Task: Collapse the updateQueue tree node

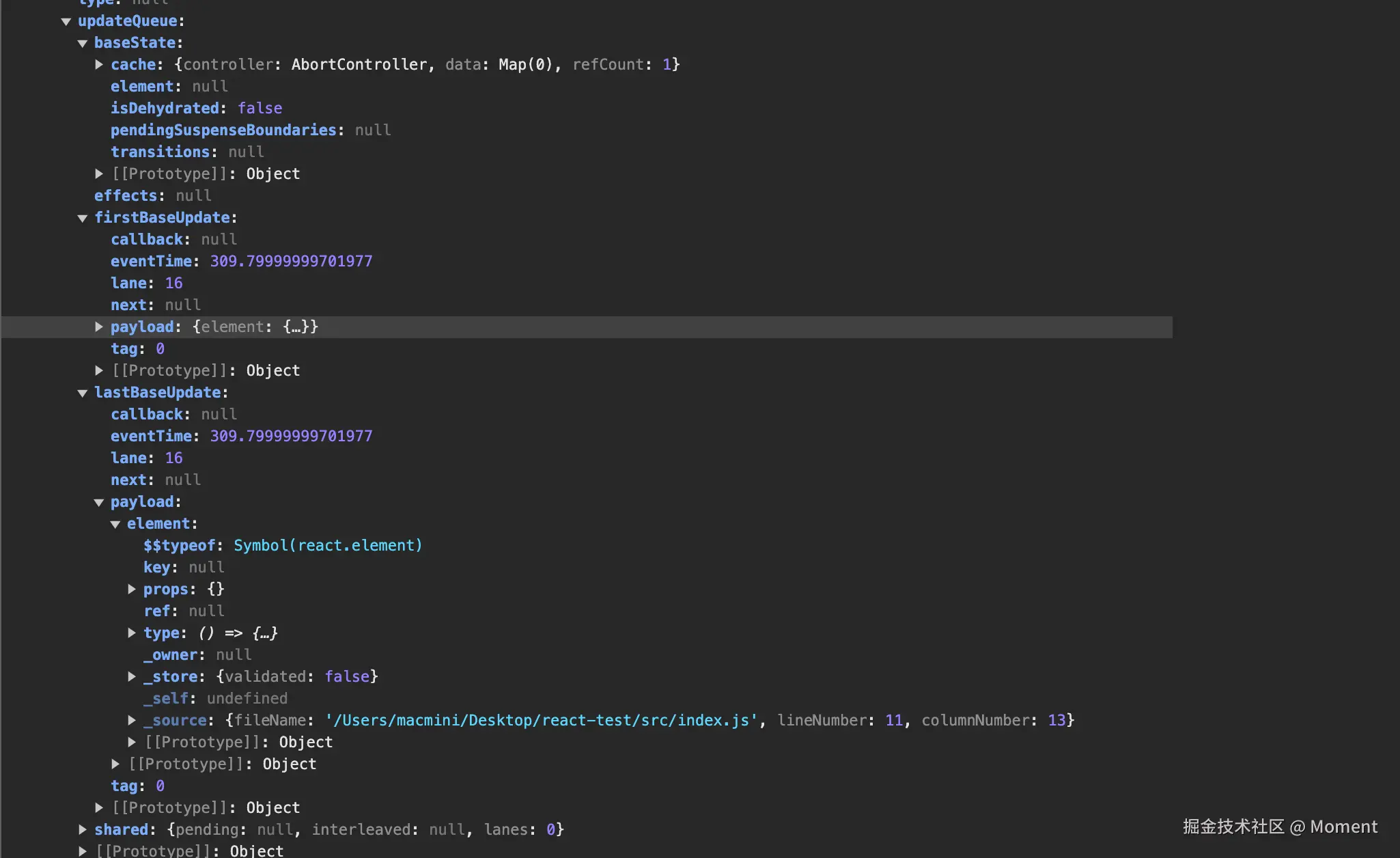Action: pos(66,21)
